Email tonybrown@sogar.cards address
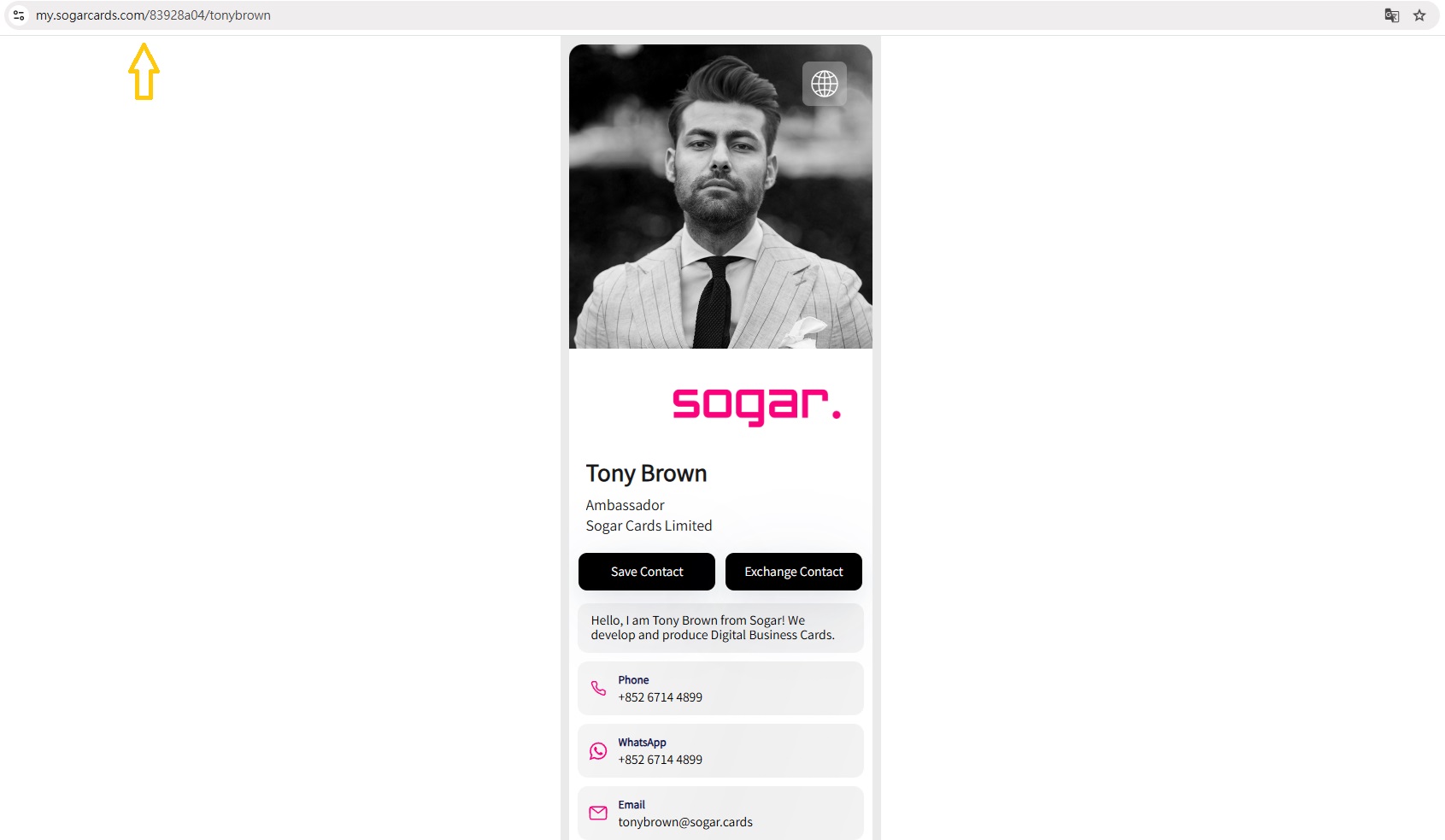This screenshot has height=840, width=1445. tap(685, 822)
